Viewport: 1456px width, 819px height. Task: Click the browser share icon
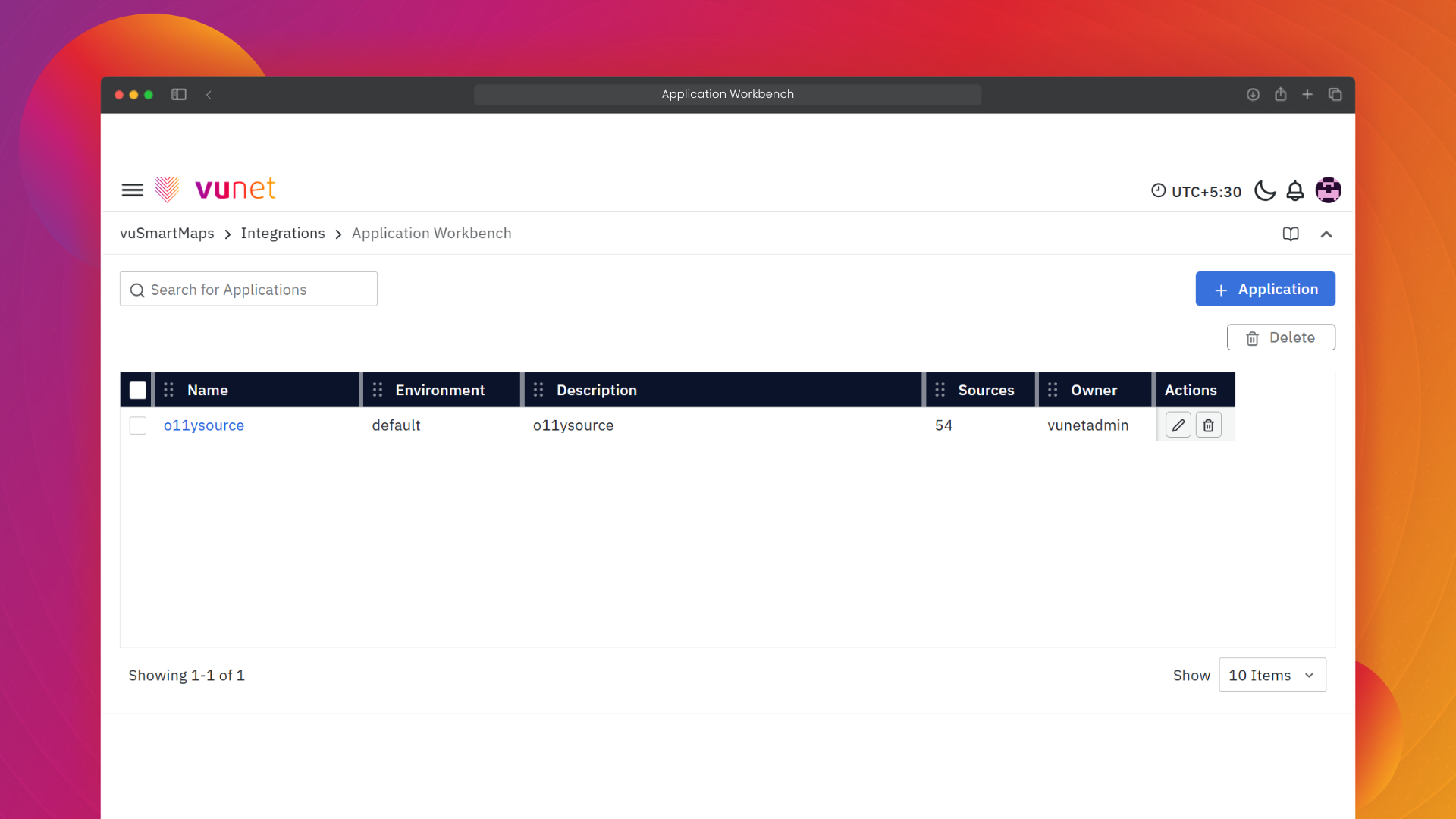click(1280, 95)
